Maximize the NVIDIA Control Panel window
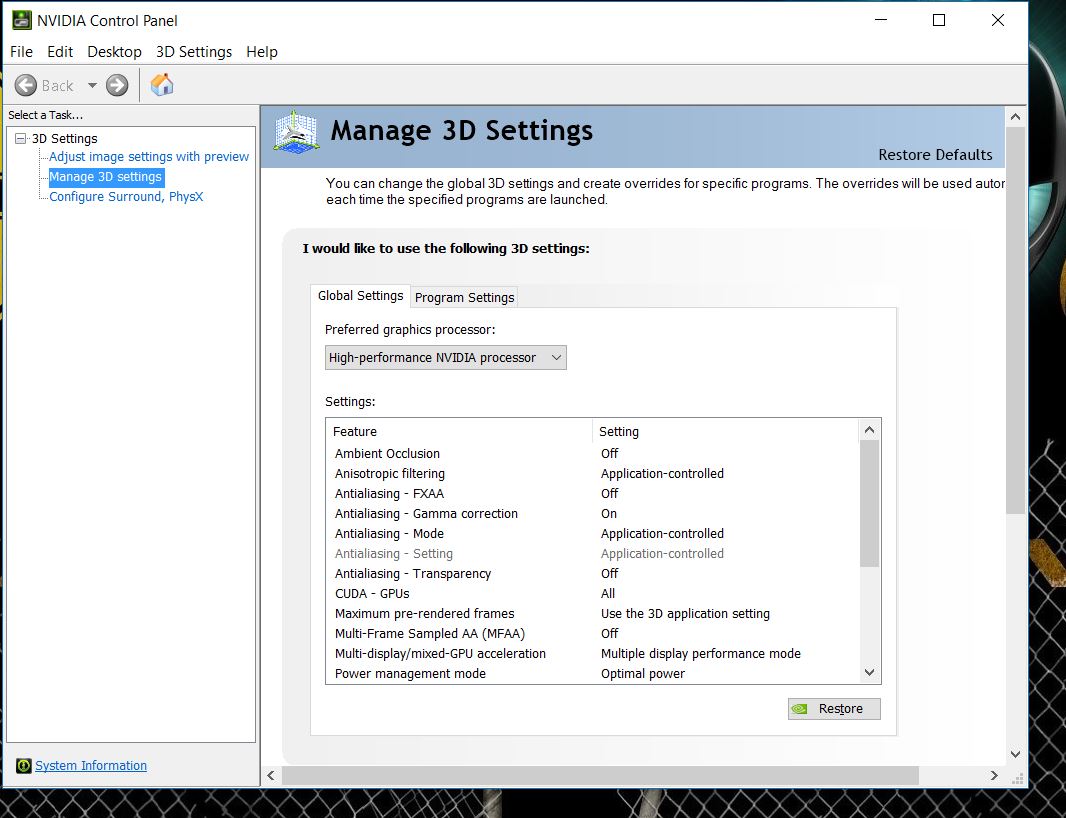Screen dimensions: 1066x818 pyautogui.click(x=939, y=20)
